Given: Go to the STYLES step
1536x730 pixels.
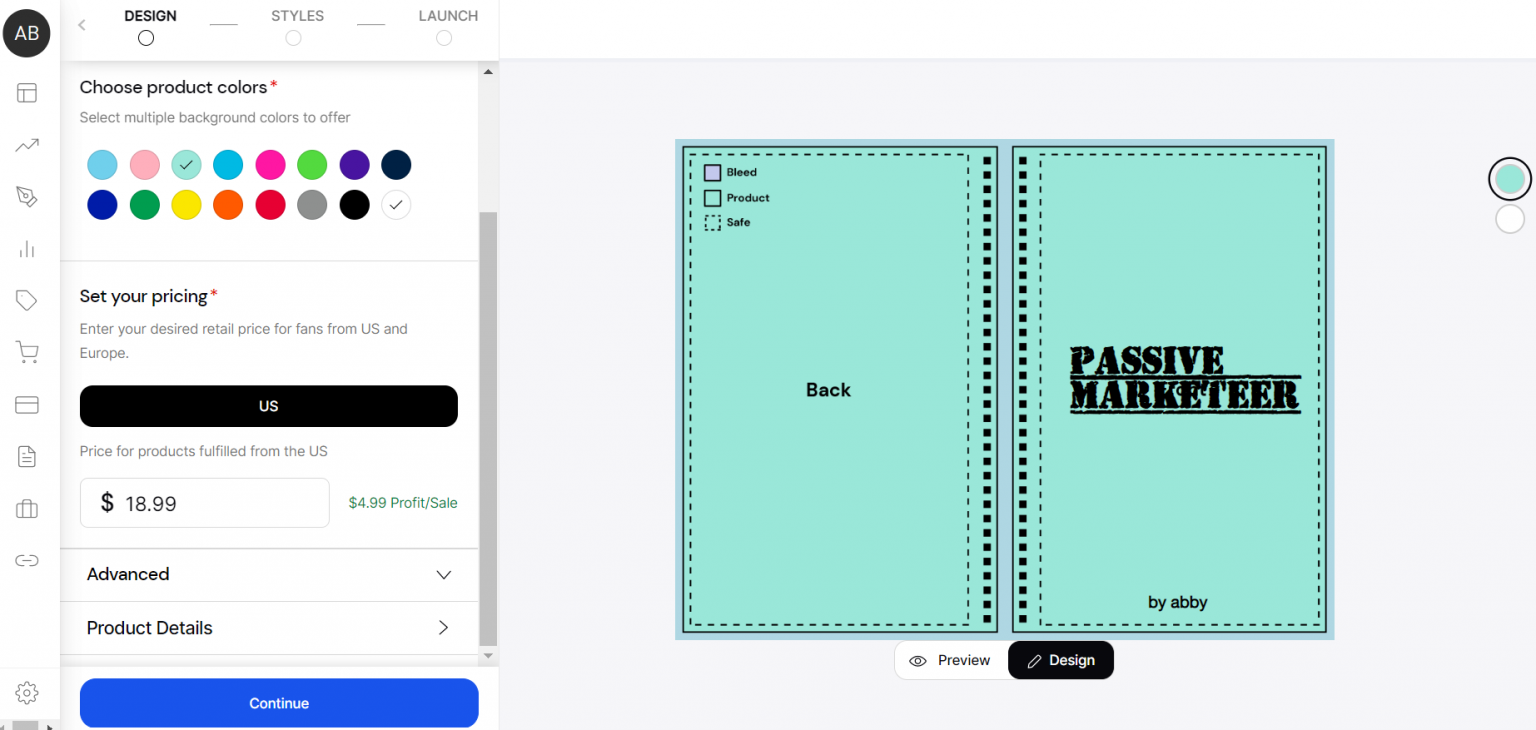Looking at the screenshot, I should [x=296, y=26].
